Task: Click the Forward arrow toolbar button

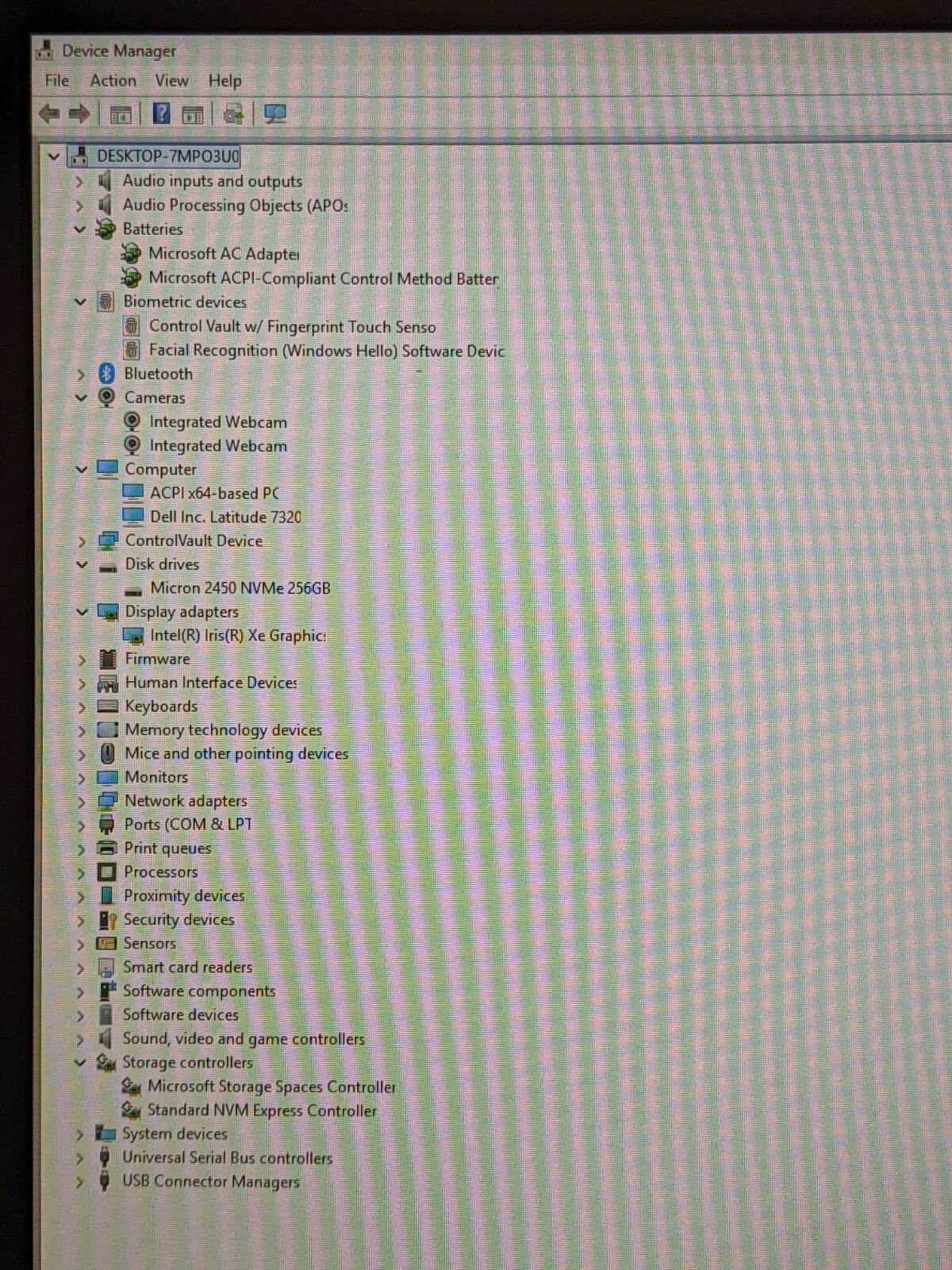Action: 79,114
